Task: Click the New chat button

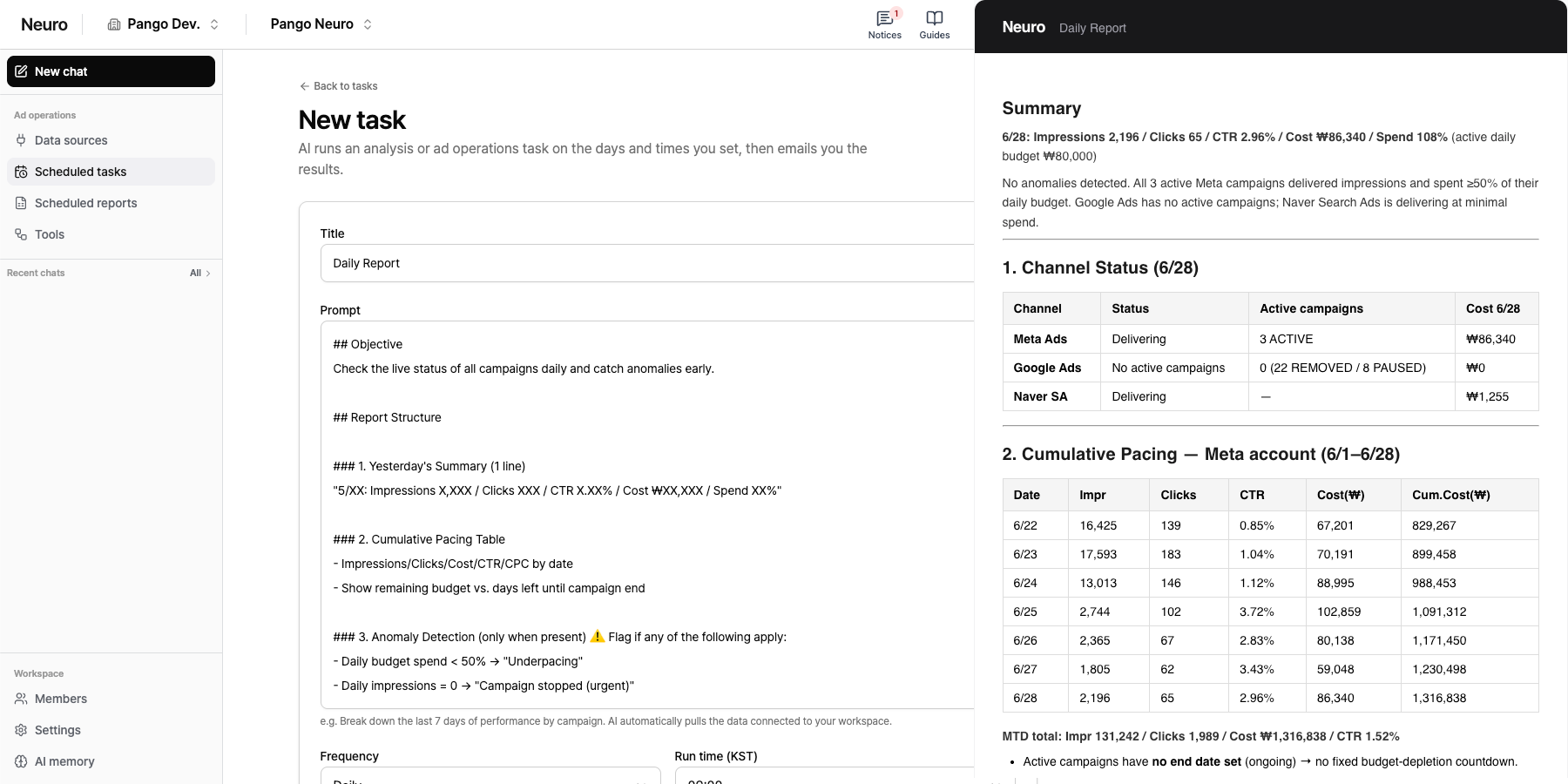Action: tap(111, 71)
